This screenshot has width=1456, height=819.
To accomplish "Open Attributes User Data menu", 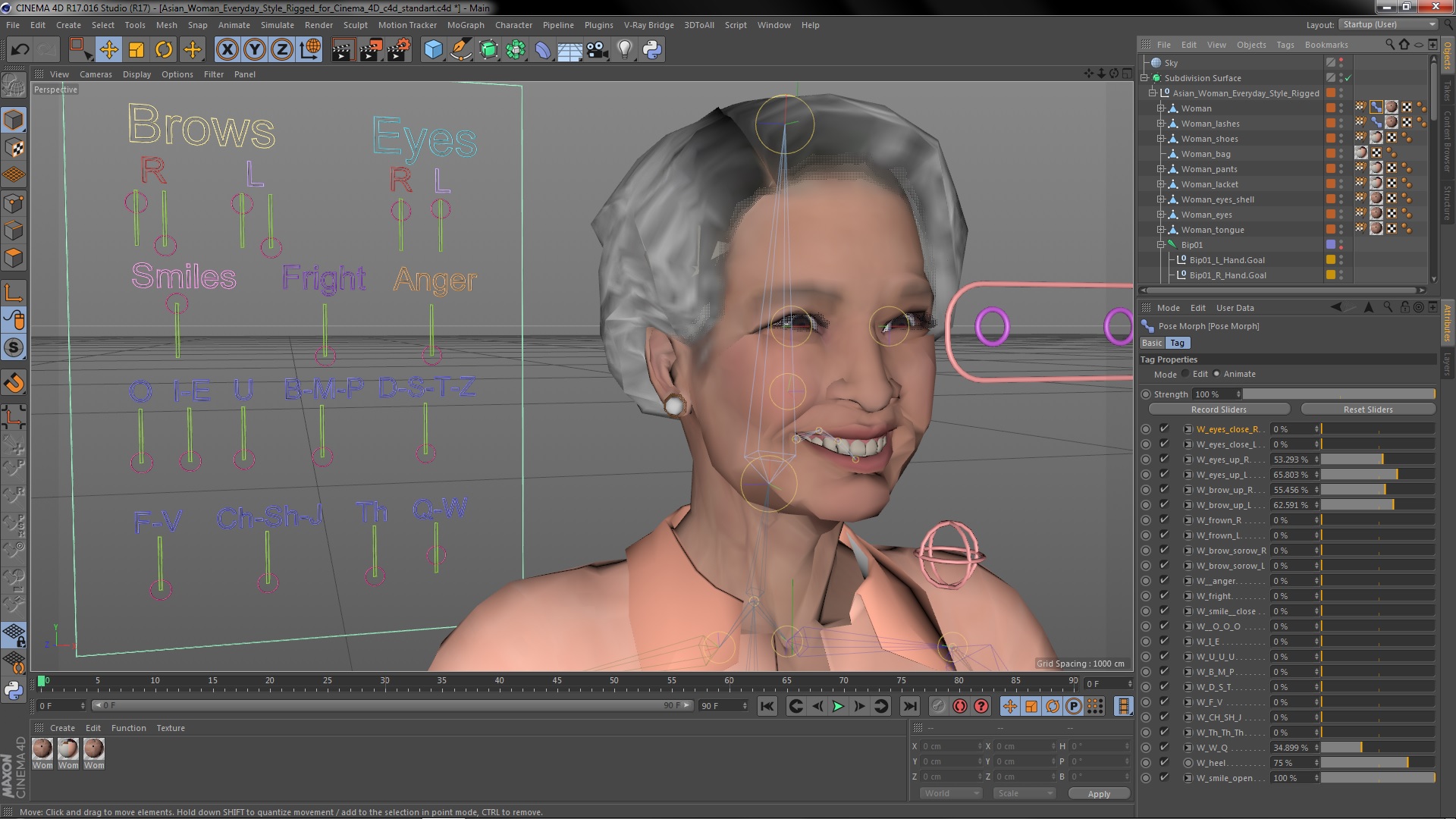I will pos(1235,308).
